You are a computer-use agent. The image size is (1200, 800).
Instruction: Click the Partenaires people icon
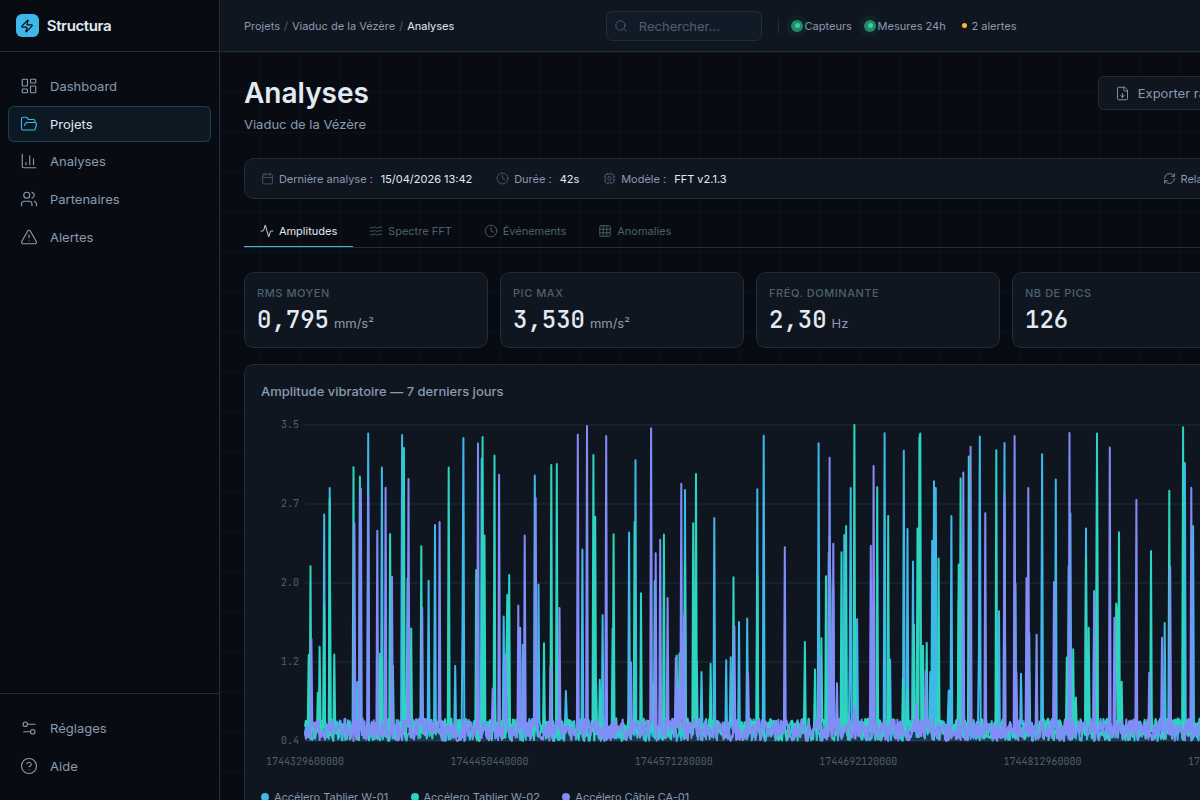point(29,200)
